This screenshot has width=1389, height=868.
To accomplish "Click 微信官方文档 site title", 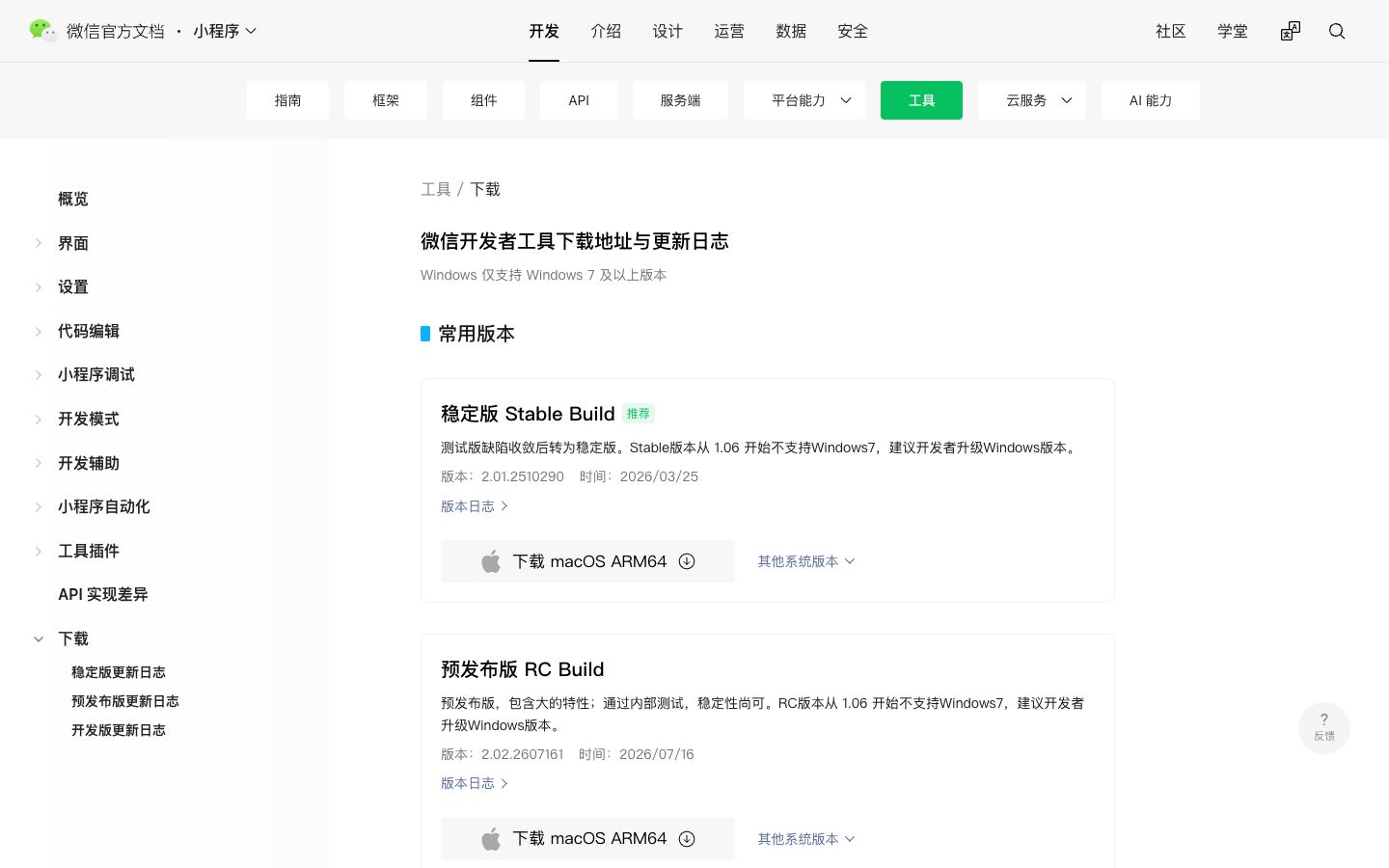I will pyautogui.click(x=116, y=31).
